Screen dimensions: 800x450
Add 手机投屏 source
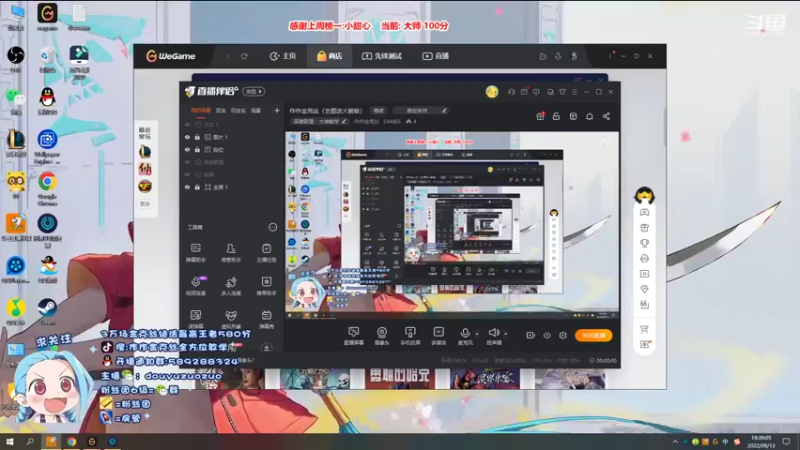tap(410, 336)
